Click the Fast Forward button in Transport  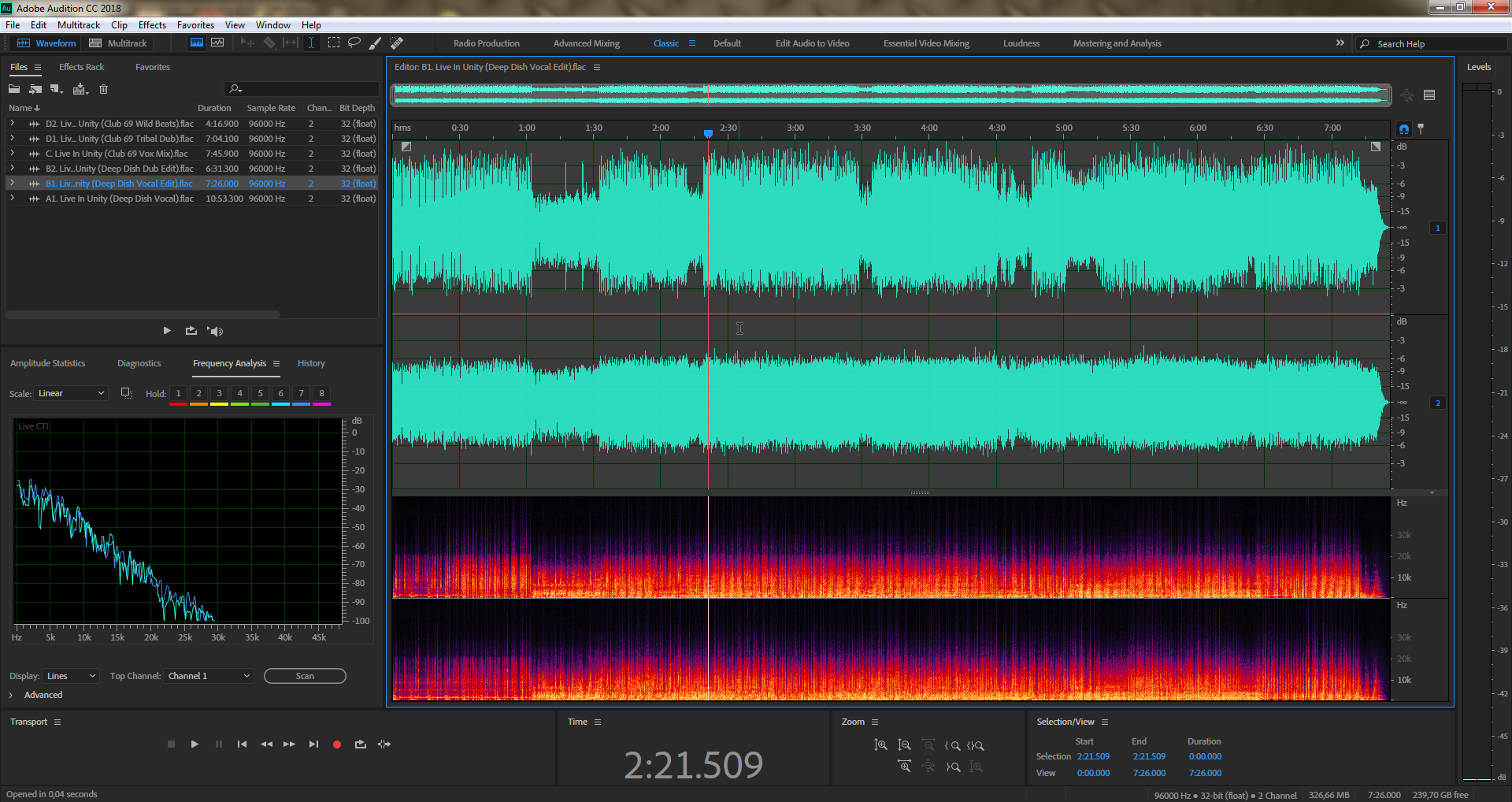(289, 744)
